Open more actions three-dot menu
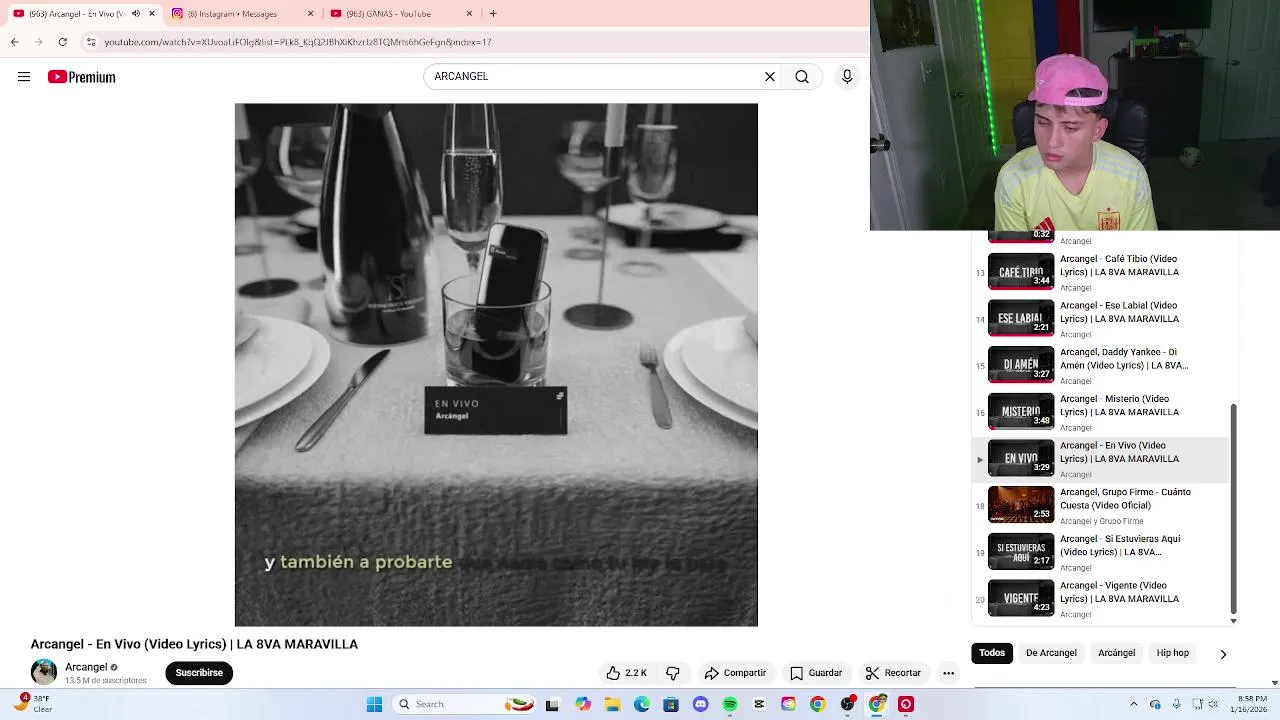This screenshot has width=1280, height=720. click(949, 673)
